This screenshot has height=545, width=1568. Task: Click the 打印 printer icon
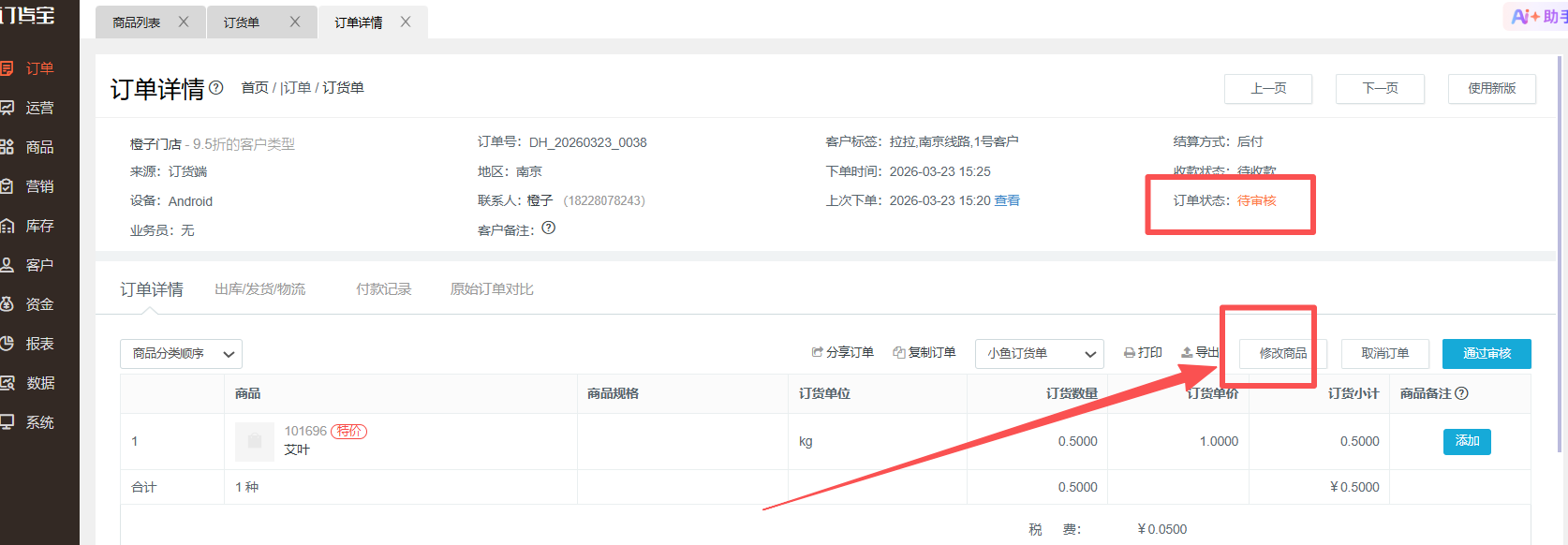point(1130,353)
